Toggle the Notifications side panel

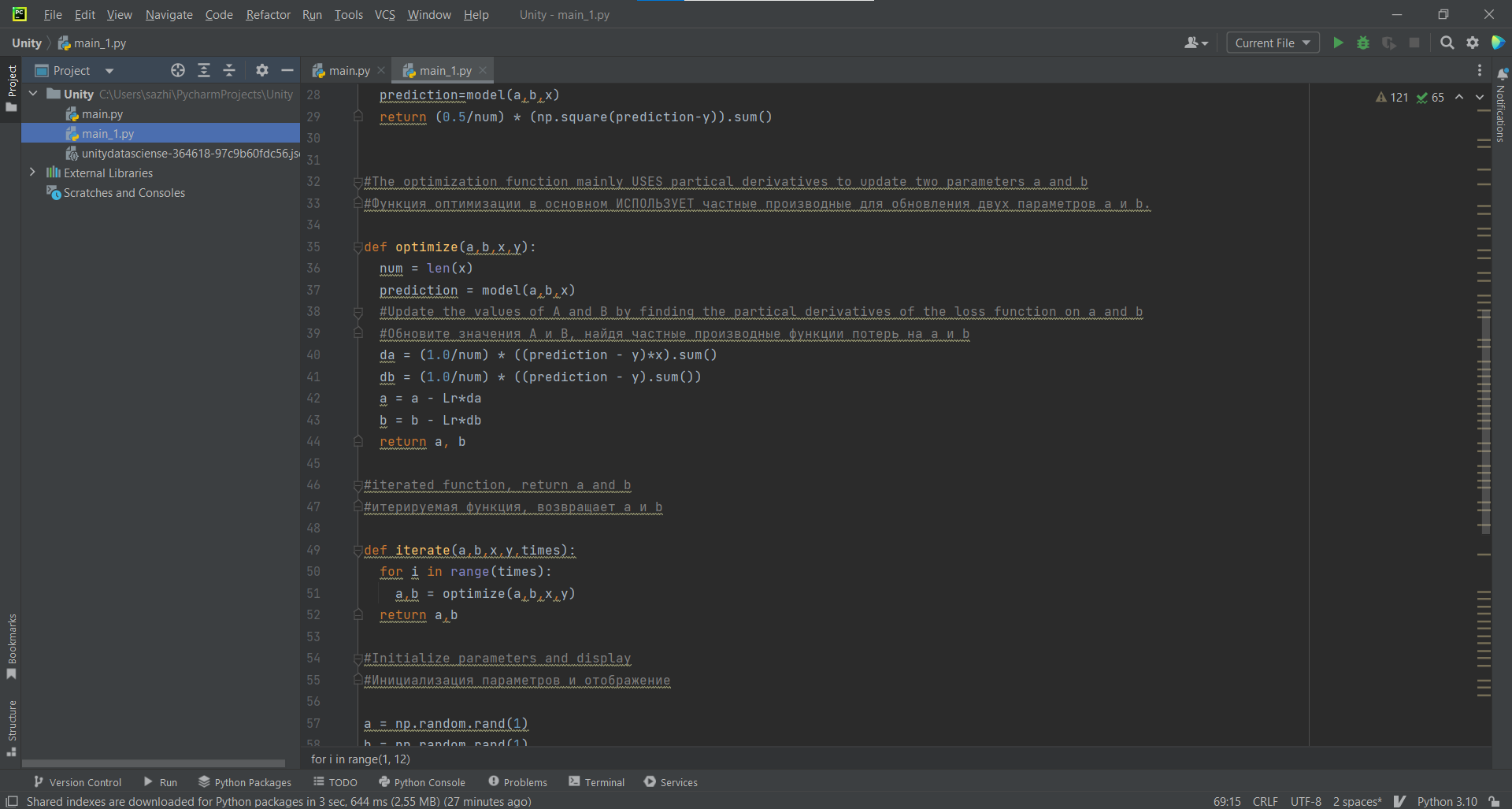coord(1501,105)
